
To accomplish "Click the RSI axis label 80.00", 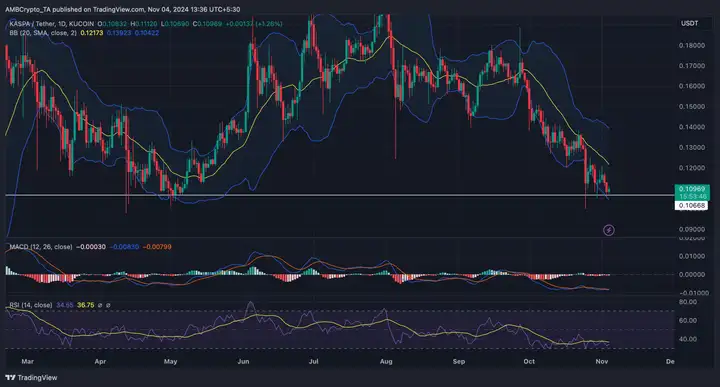I will click(688, 302).
